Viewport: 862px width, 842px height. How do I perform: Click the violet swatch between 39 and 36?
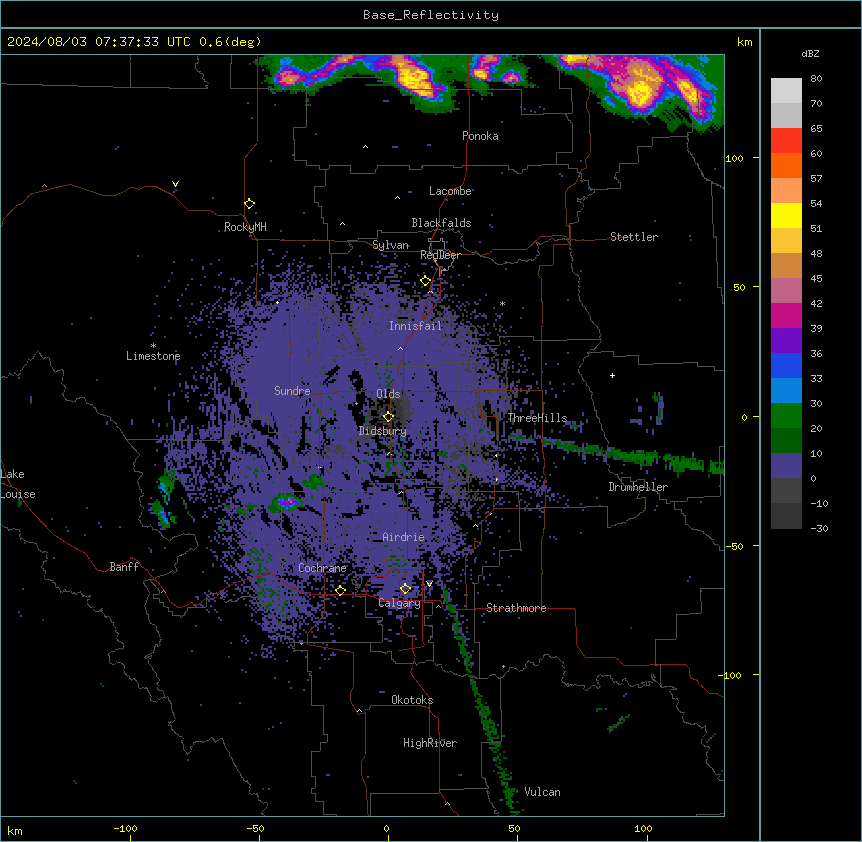click(x=786, y=341)
